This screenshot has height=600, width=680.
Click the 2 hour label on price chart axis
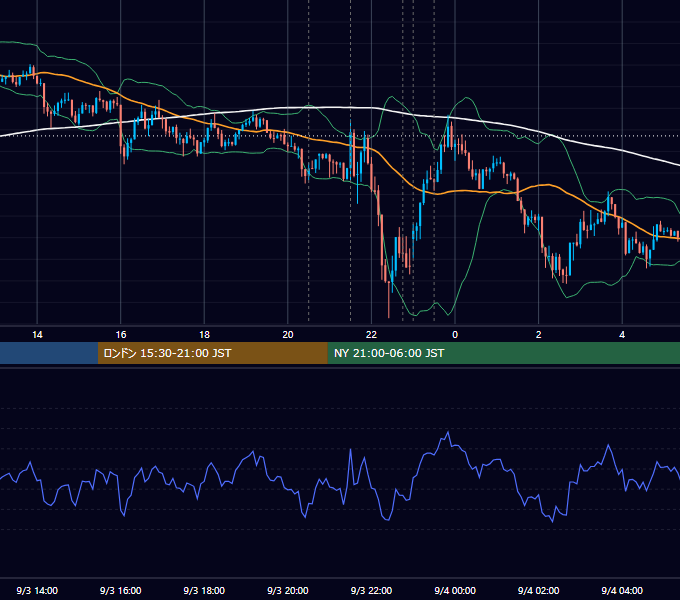coord(539,335)
